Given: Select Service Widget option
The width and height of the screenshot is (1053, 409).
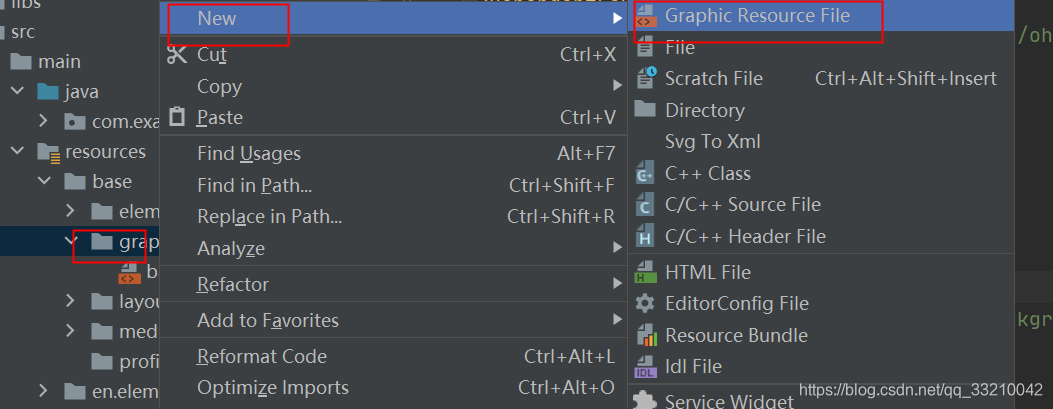Looking at the screenshot, I should point(821,400).
